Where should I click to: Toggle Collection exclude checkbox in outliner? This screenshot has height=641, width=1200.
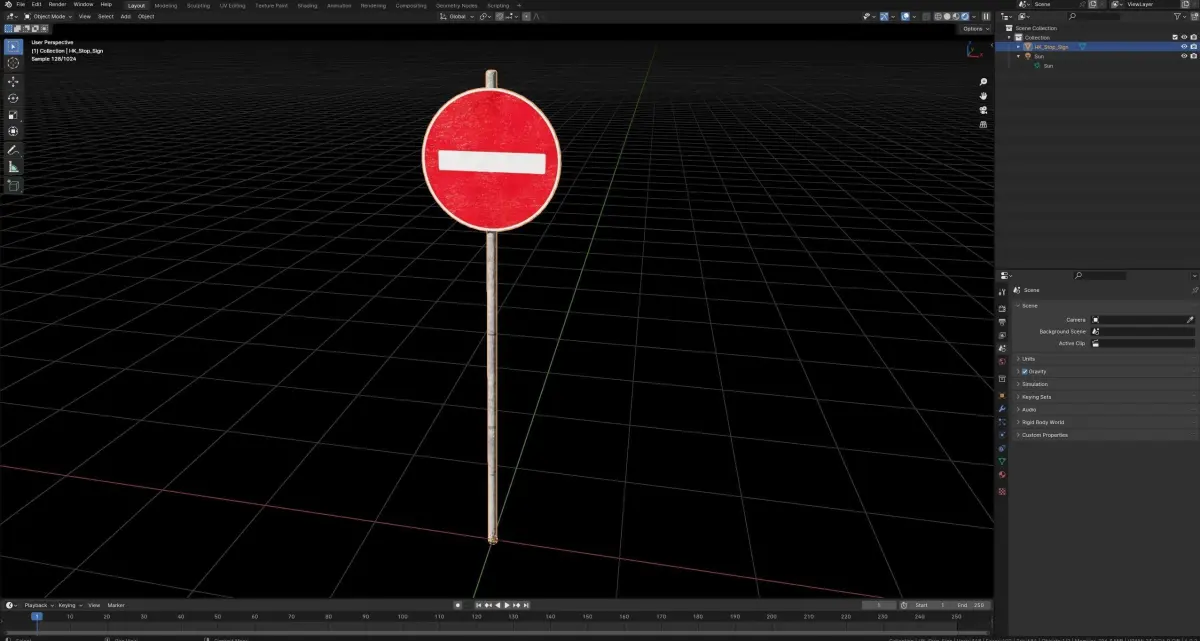click(x=1175, y=37)
